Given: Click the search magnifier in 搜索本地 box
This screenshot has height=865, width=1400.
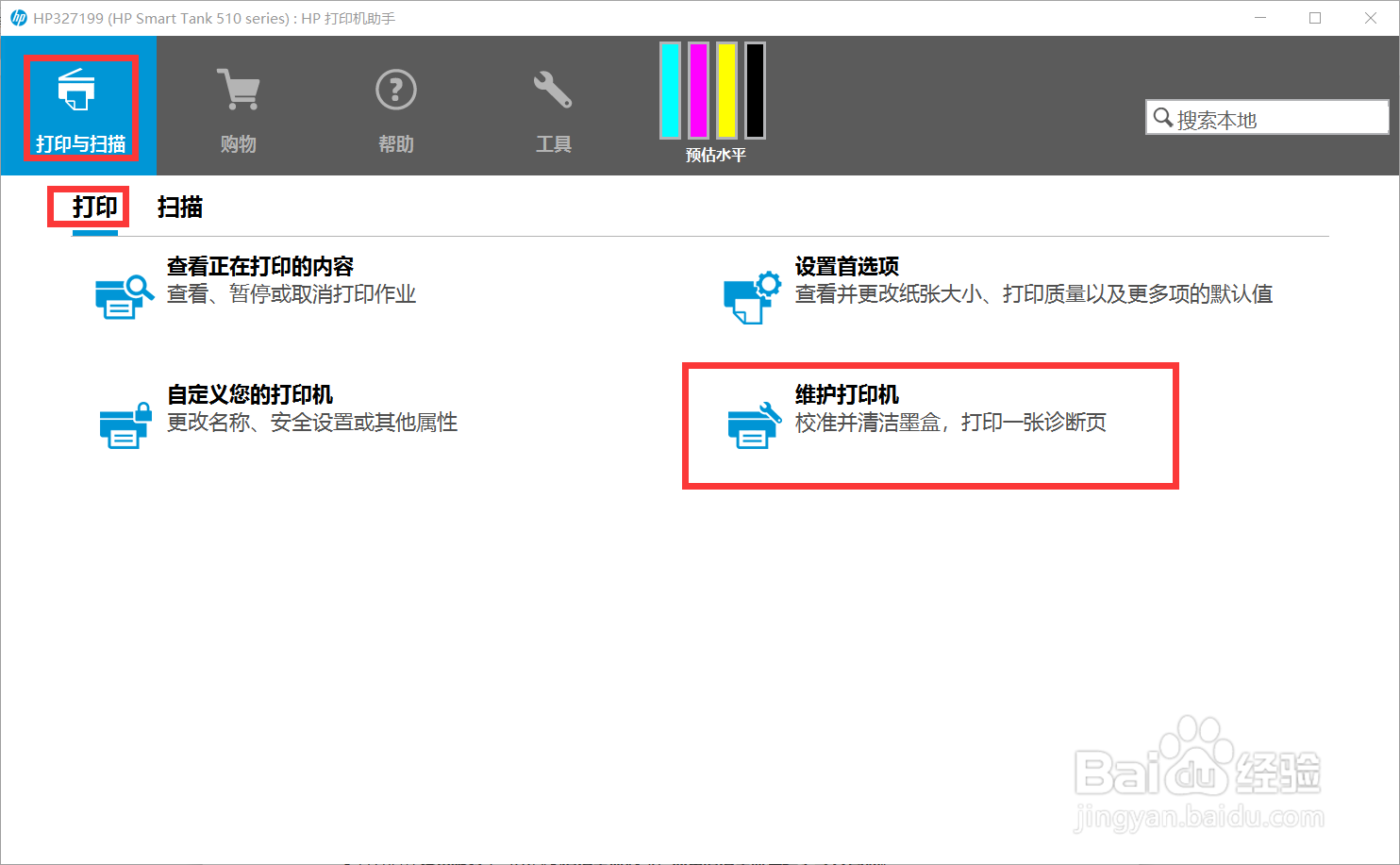Looking at the screenshot, I should click(x=1162, y=117).
